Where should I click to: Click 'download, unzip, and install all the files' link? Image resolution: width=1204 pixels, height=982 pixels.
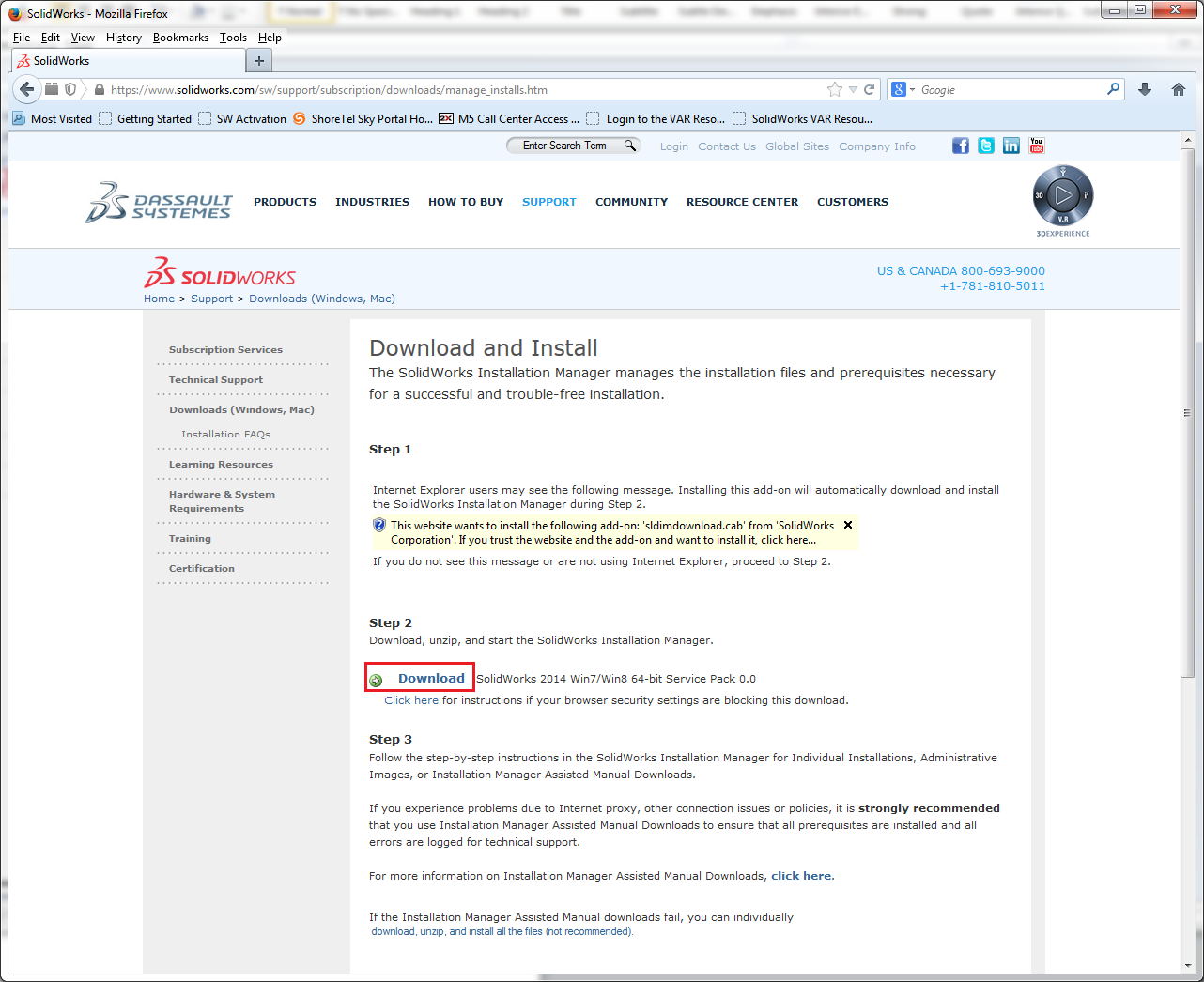tap(502, 931)
